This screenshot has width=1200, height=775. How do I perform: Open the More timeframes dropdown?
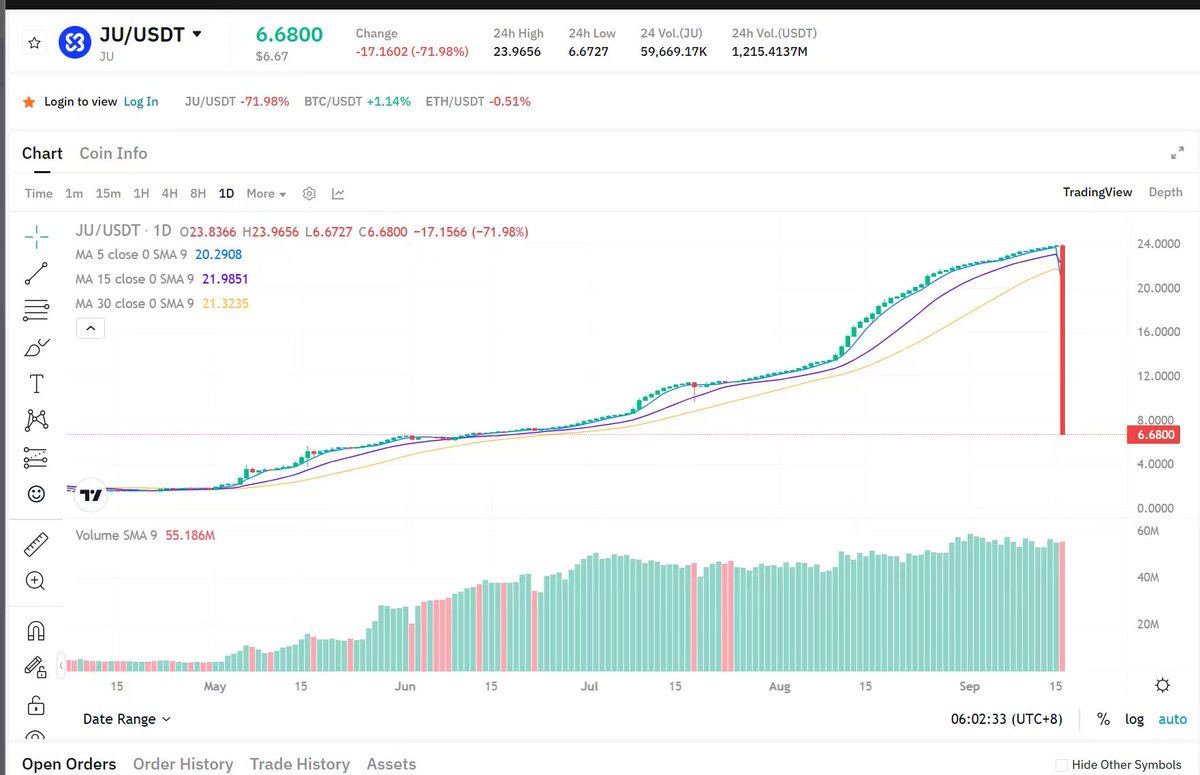click(266, 193)
